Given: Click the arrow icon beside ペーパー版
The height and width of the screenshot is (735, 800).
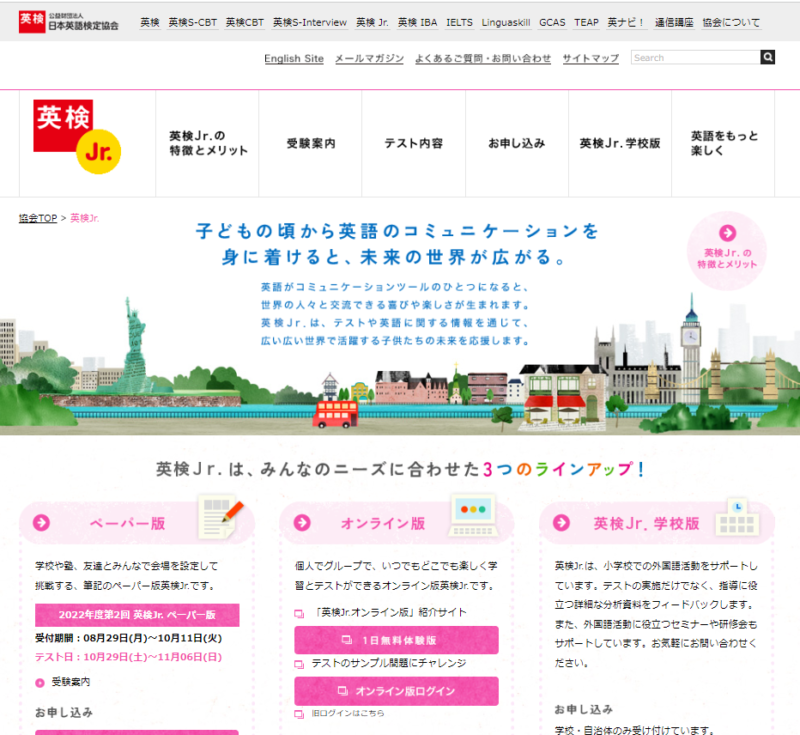Looking at the screenshot, I should coord(41,523).
